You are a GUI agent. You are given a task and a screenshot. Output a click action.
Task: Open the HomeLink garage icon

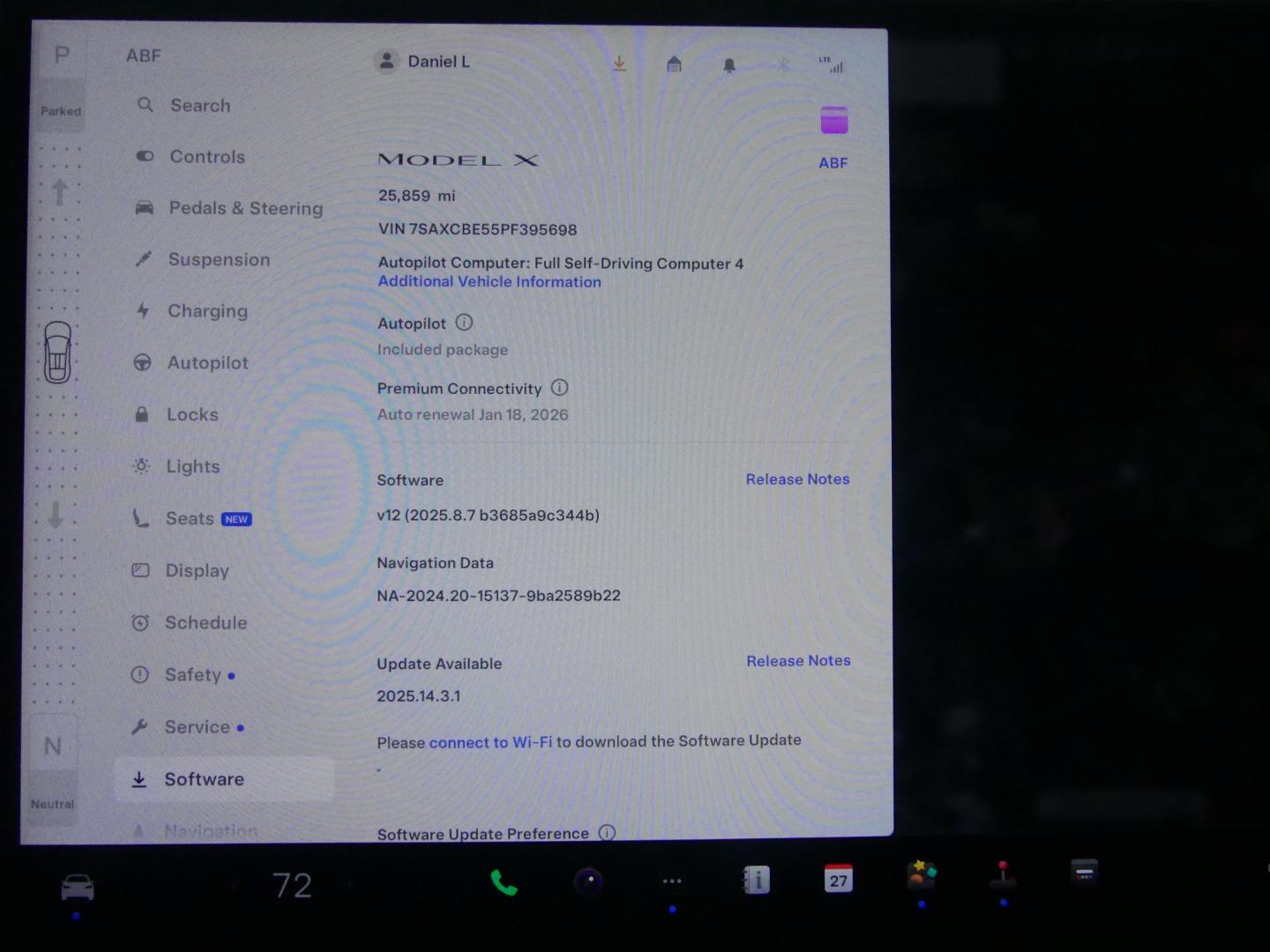click(674, 64)
